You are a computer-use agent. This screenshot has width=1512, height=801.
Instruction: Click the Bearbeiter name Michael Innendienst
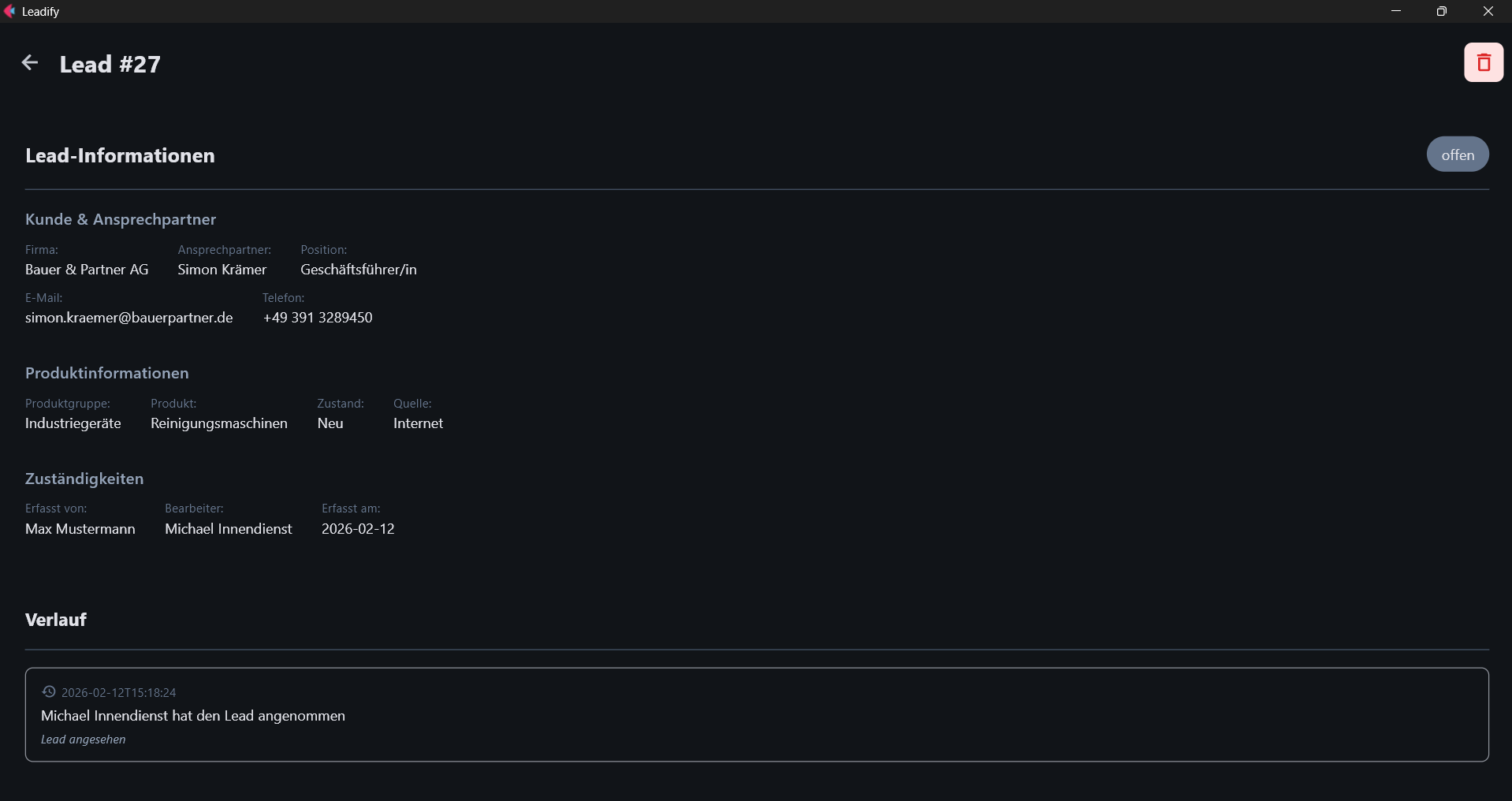228,529
